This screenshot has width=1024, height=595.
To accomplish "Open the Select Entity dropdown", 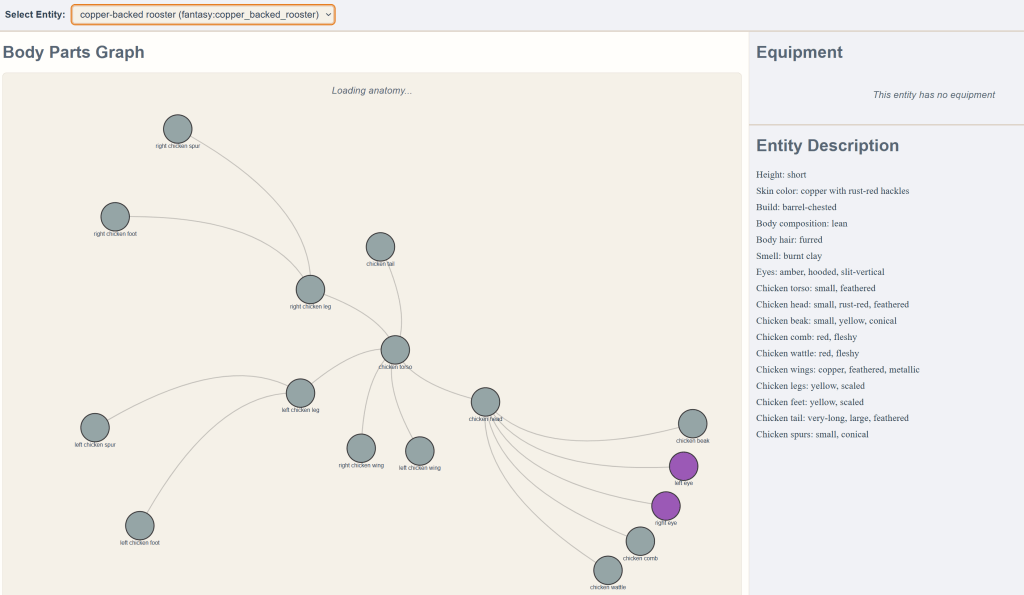I will coord(203,15).
